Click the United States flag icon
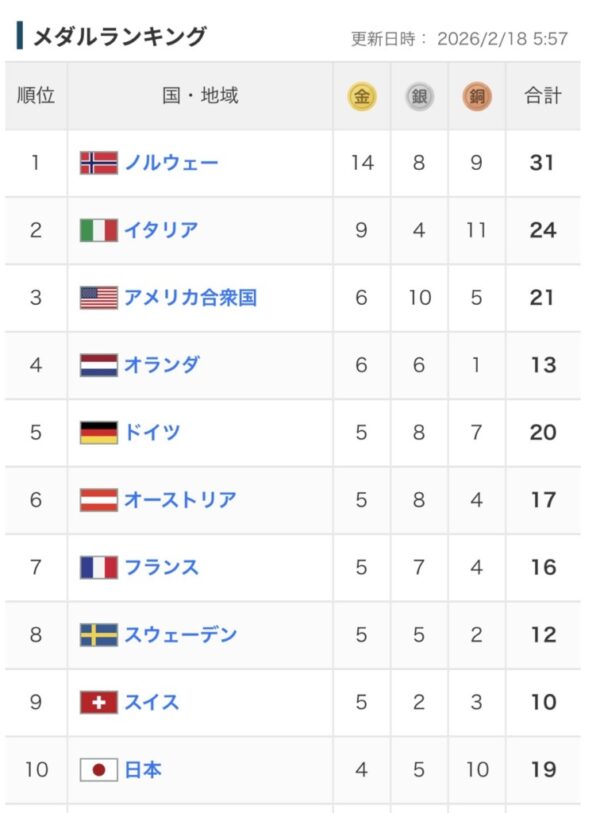 coord(99,298)
